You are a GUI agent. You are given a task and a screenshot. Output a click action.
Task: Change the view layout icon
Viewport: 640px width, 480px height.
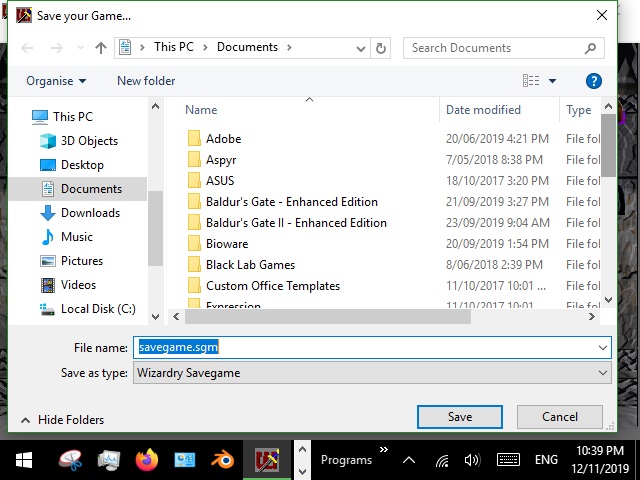531,81
